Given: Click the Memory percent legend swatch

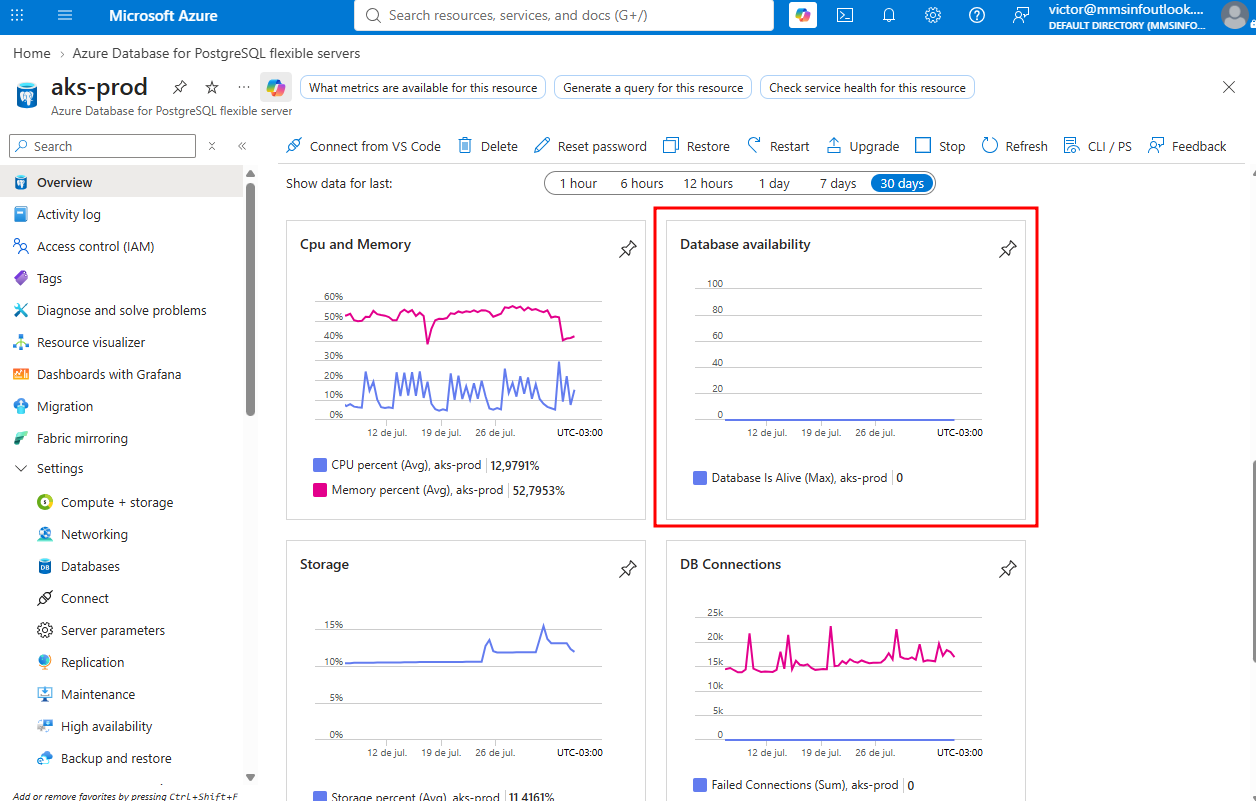Looking at the screenshot, I should 320,490.
